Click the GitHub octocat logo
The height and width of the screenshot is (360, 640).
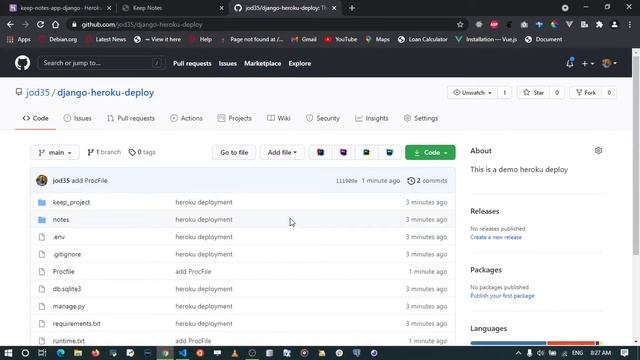click(22, 63)
